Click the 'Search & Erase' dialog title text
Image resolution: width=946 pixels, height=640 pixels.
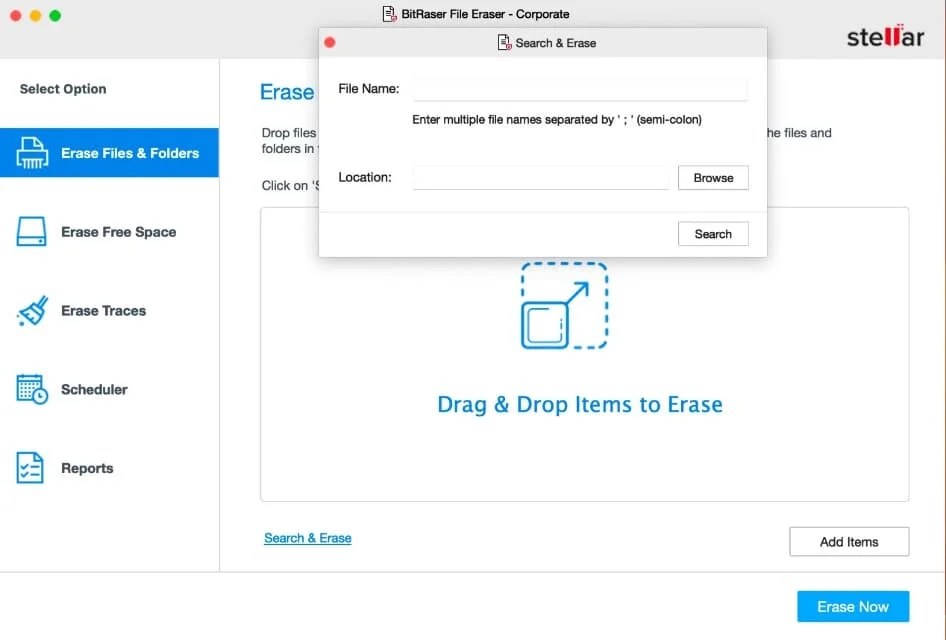tap(556, 43)
